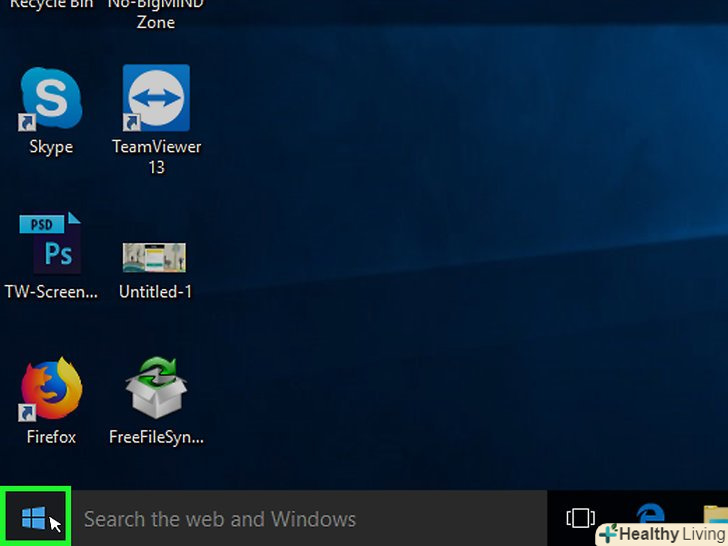Open Task View on the taskbar

coord(580,518)
